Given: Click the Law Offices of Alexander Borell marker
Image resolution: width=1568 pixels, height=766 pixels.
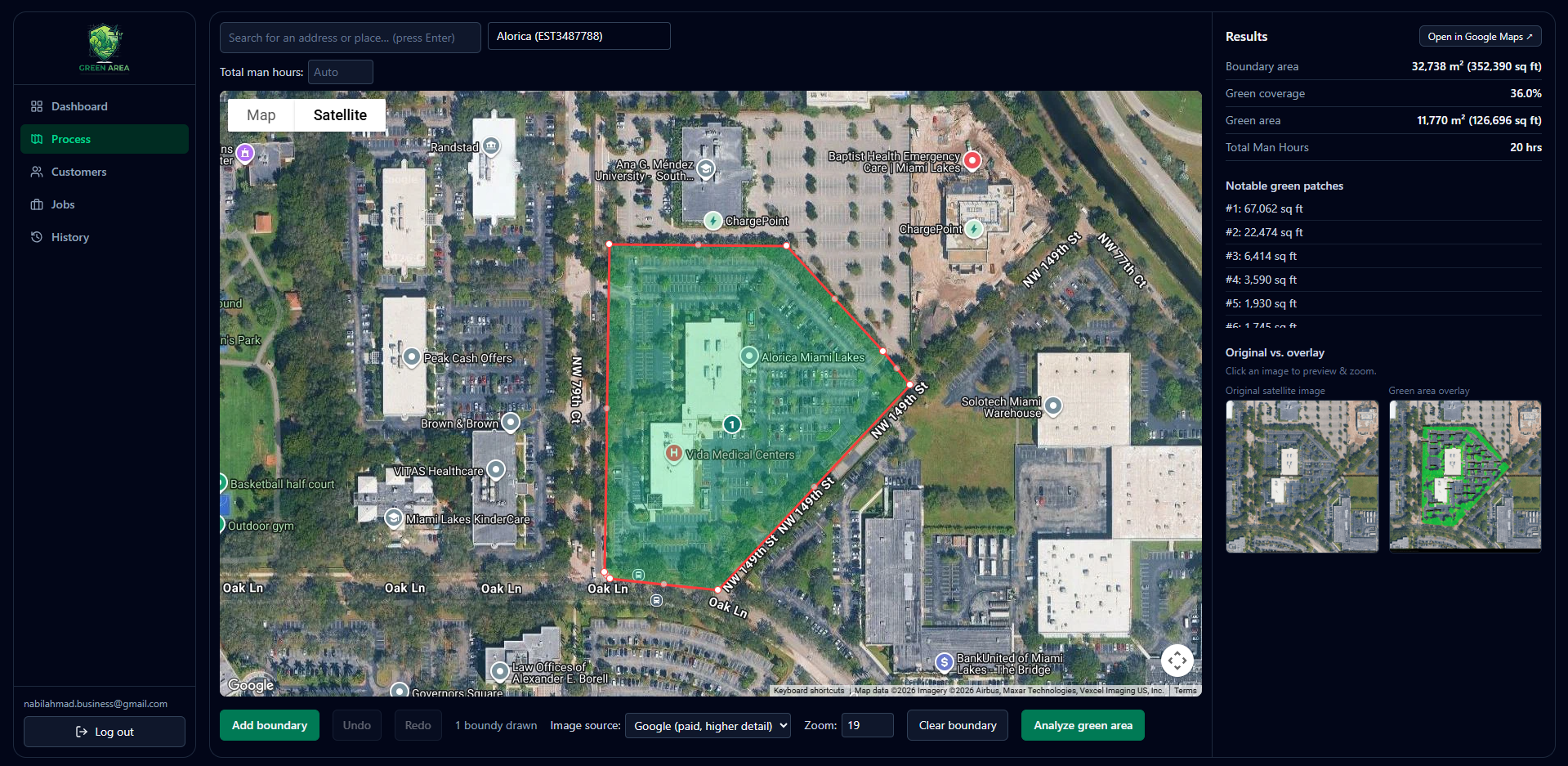Looking at the screenshot, I should coord(500,672).
